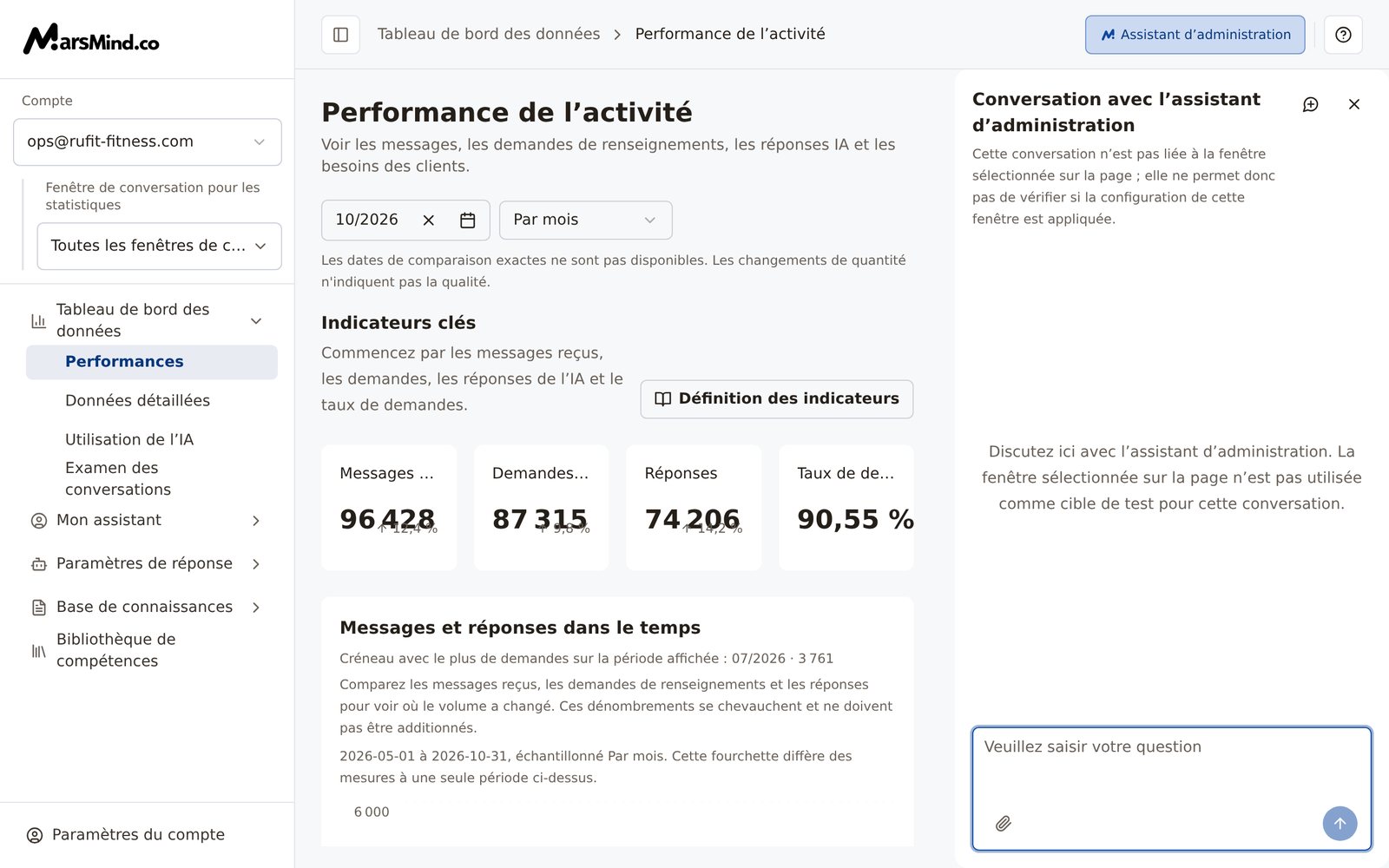The image size is (1389, 868).
Task: Send the question with arrow button
Action: coord(1340,824)
